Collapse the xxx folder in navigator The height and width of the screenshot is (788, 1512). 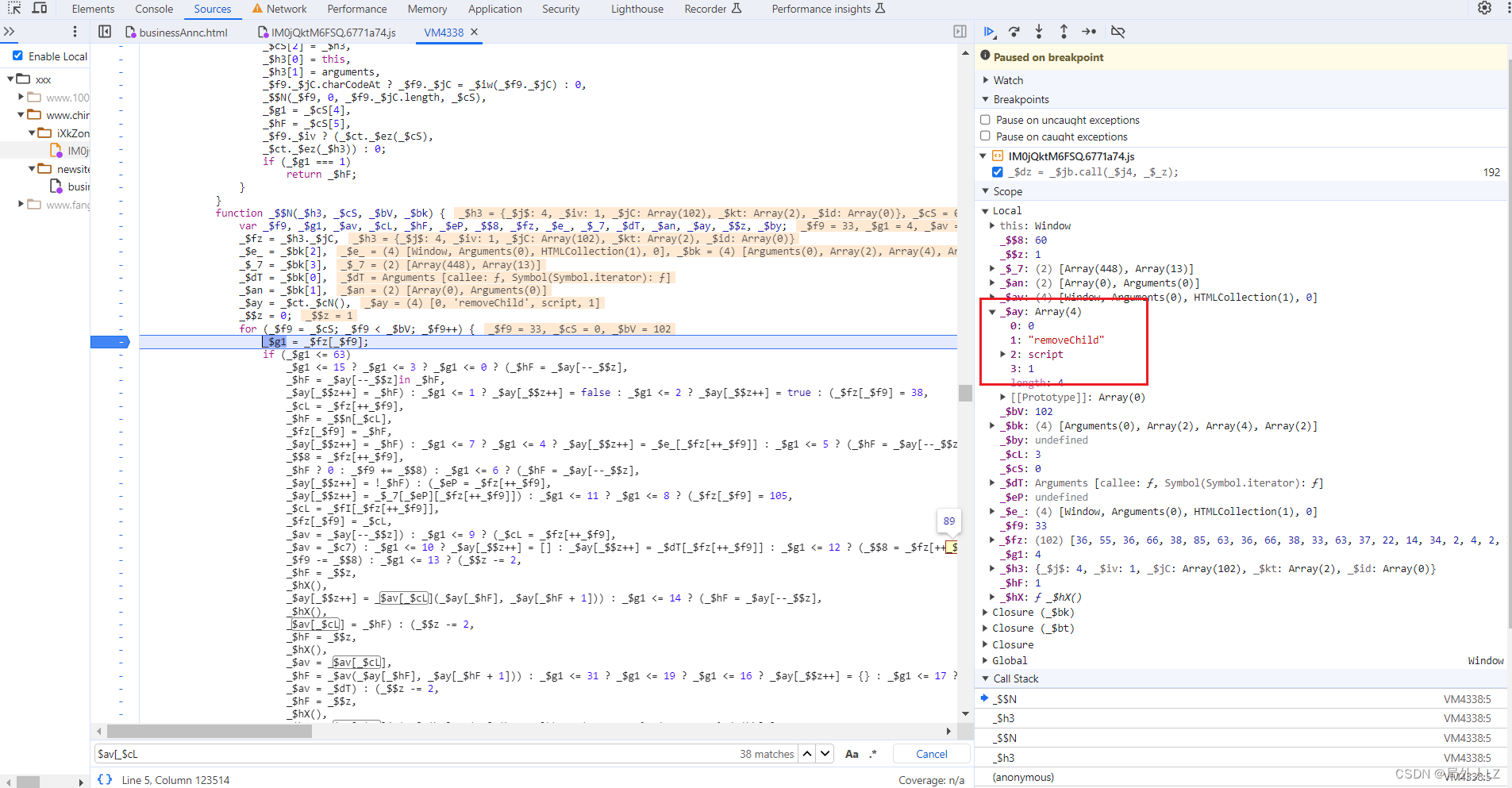10,79
